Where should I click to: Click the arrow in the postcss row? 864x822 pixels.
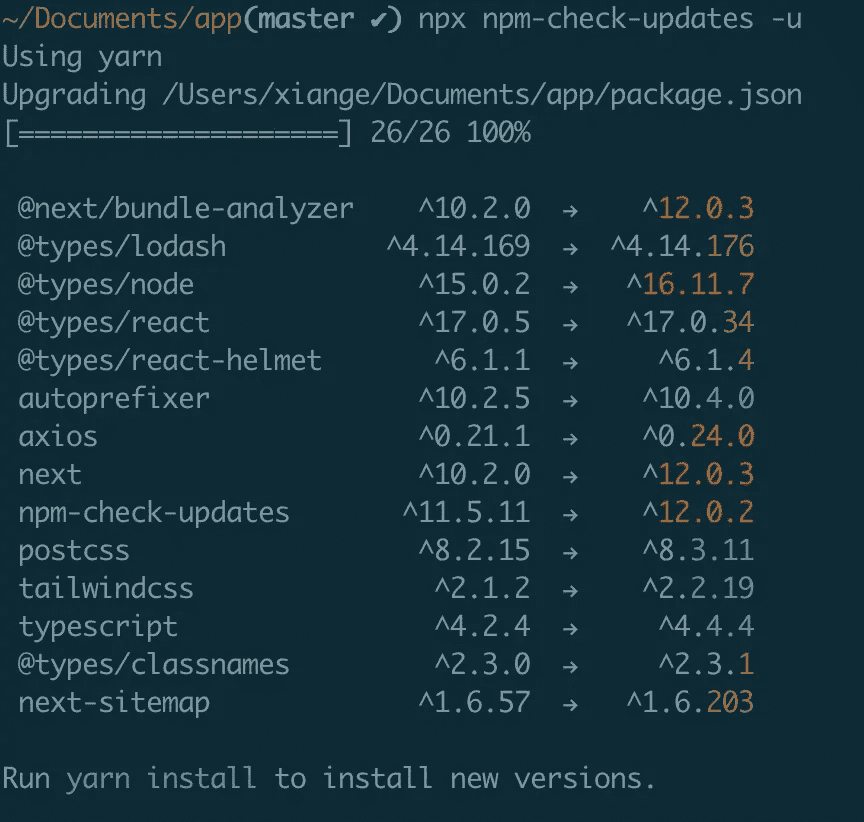point(570,551)
